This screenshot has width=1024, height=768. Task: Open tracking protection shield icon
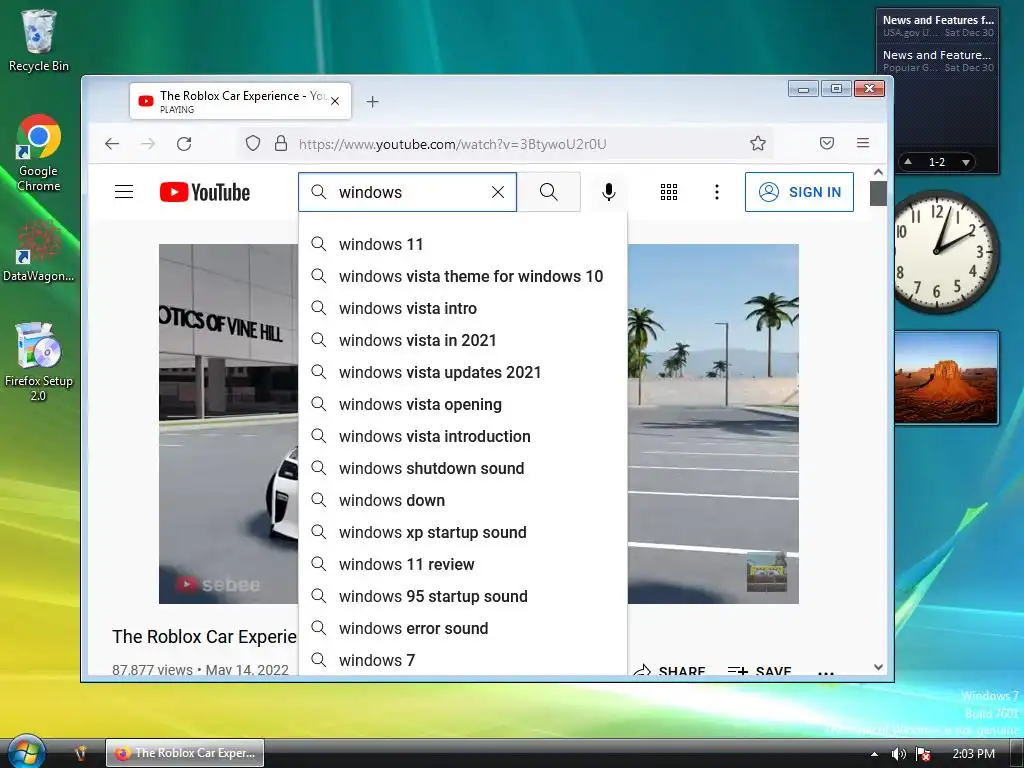click(253, 144)
